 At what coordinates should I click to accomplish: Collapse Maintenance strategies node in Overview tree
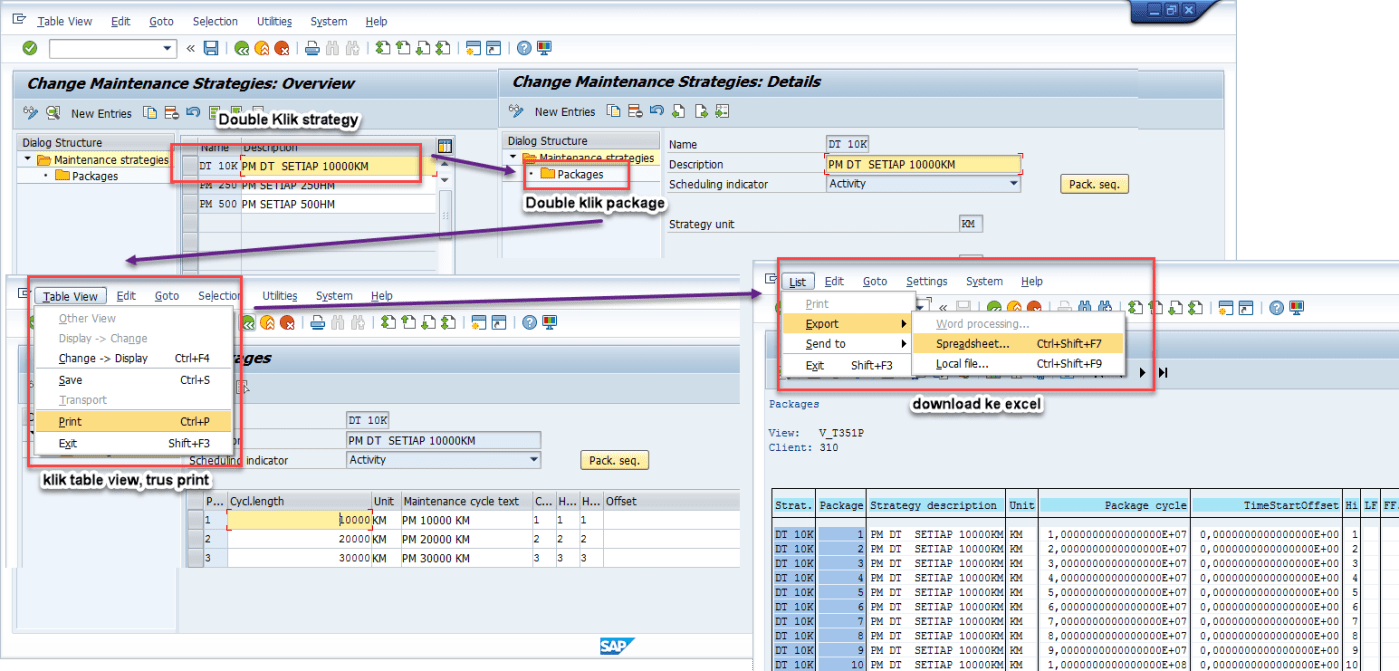click(27, 160)
